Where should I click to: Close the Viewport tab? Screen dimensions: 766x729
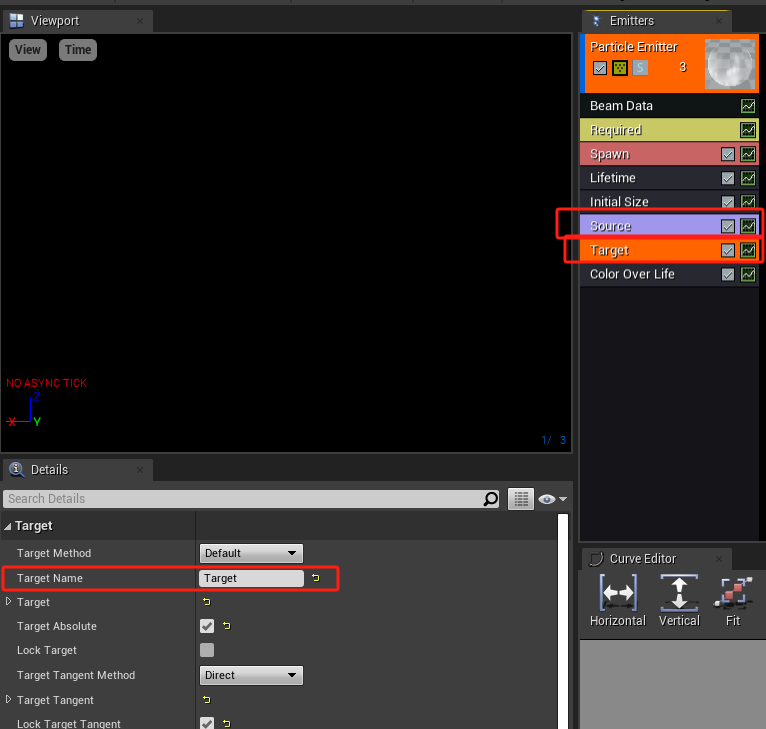click(x=140, y=21)
